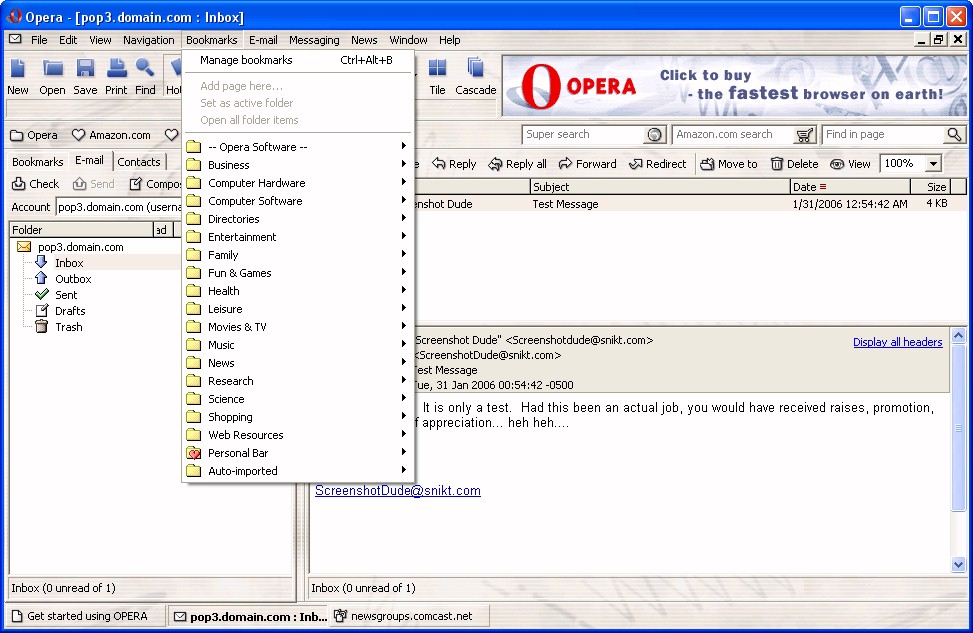Viewport: 973px width, 633px height.
Task: Click the Save toolbar icon
Action: 85,68
